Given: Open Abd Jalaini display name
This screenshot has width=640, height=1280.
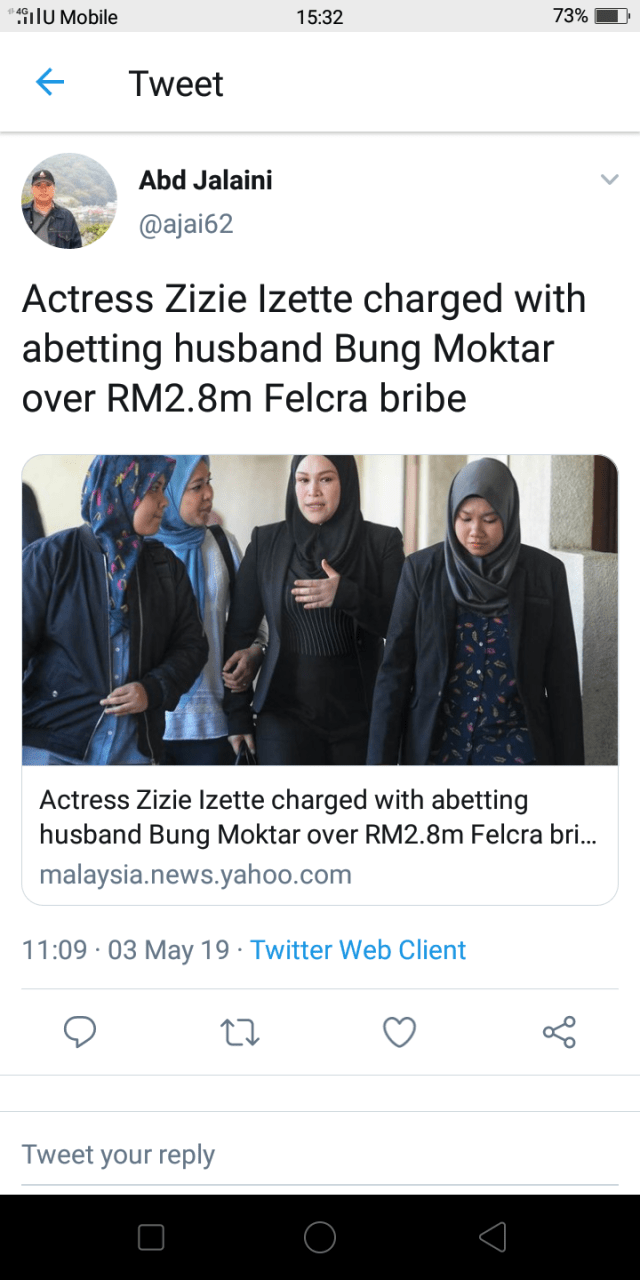Looking at the screenshot, I should (205, 181).
